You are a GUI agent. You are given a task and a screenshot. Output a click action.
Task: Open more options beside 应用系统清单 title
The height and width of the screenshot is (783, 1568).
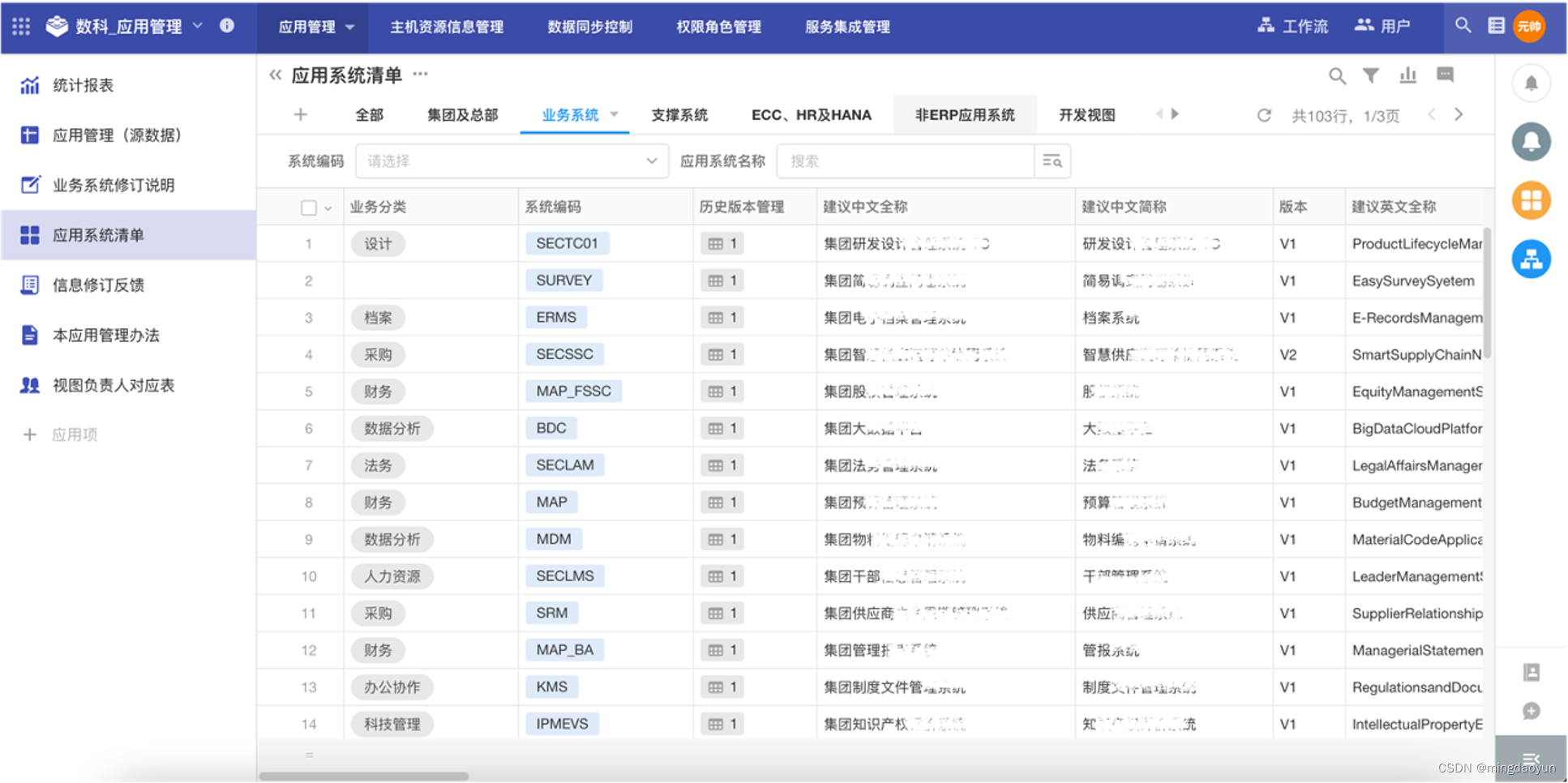pos(420,74)
